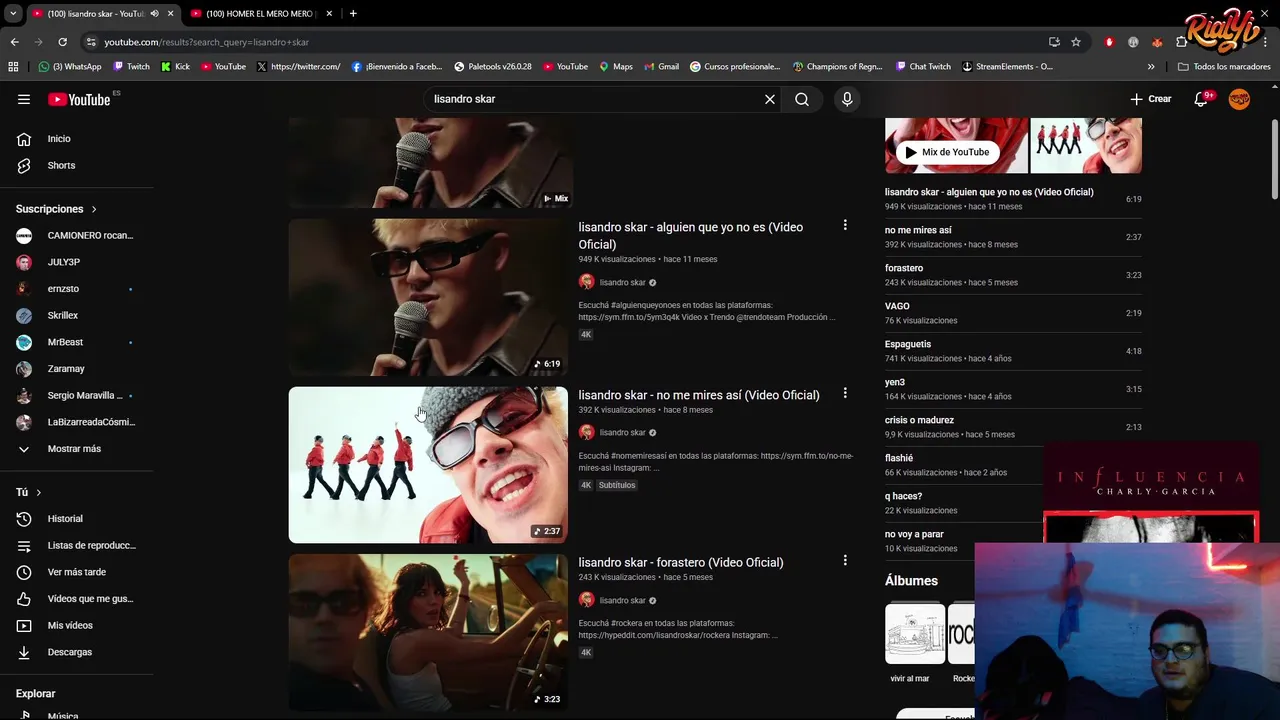This screenshot has height=720, width=1280.
Task: Run the search with the magnifier button
Action: [802, 99]
